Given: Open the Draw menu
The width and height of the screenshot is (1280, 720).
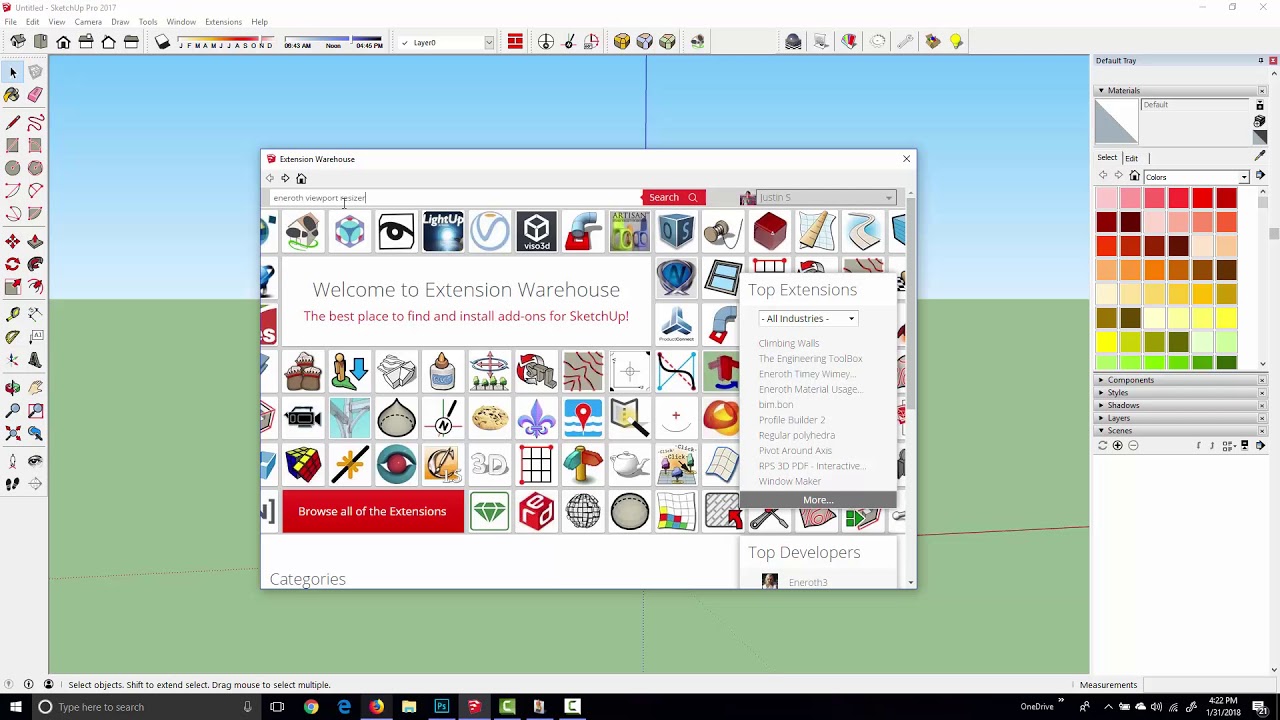Looking at the screenshot, I should [120, 22].
